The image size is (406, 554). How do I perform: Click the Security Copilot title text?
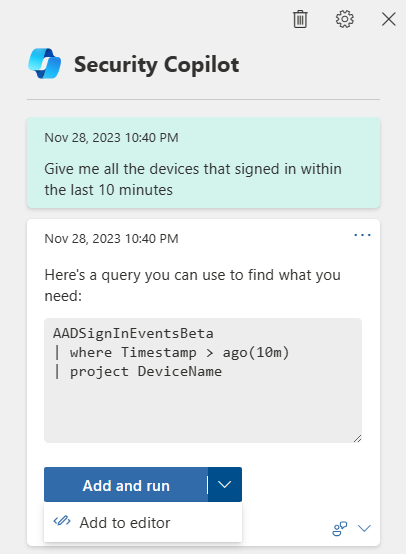[x=157, y=65]
